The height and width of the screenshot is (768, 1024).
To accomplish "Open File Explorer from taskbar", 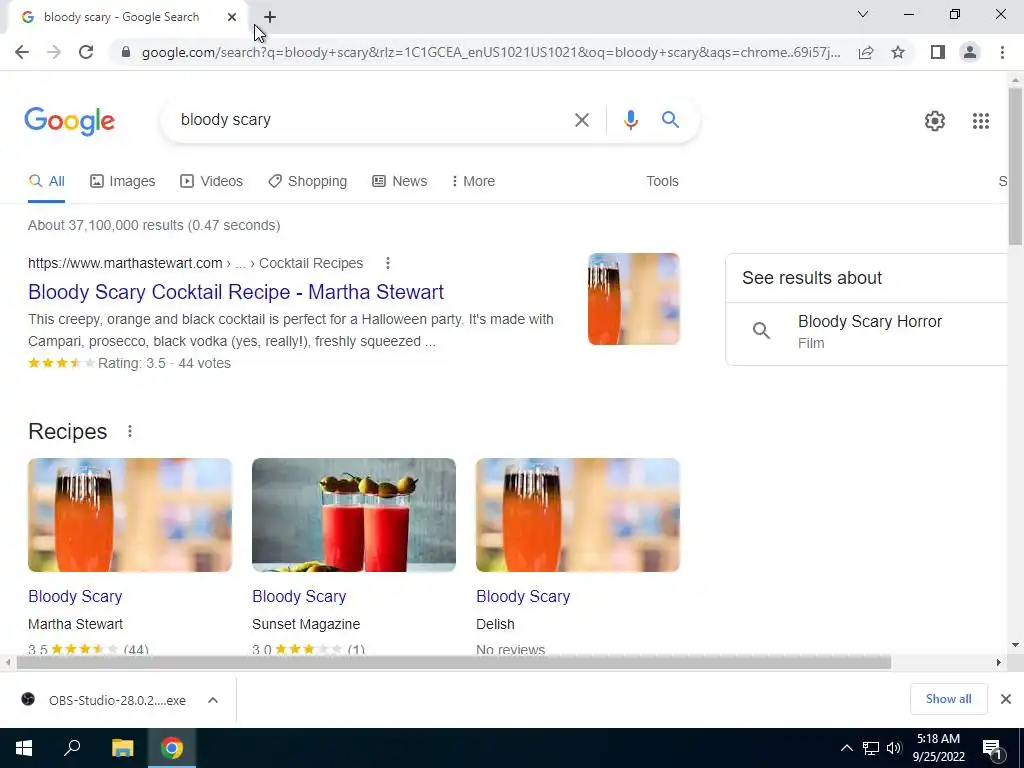I will 122,748.
